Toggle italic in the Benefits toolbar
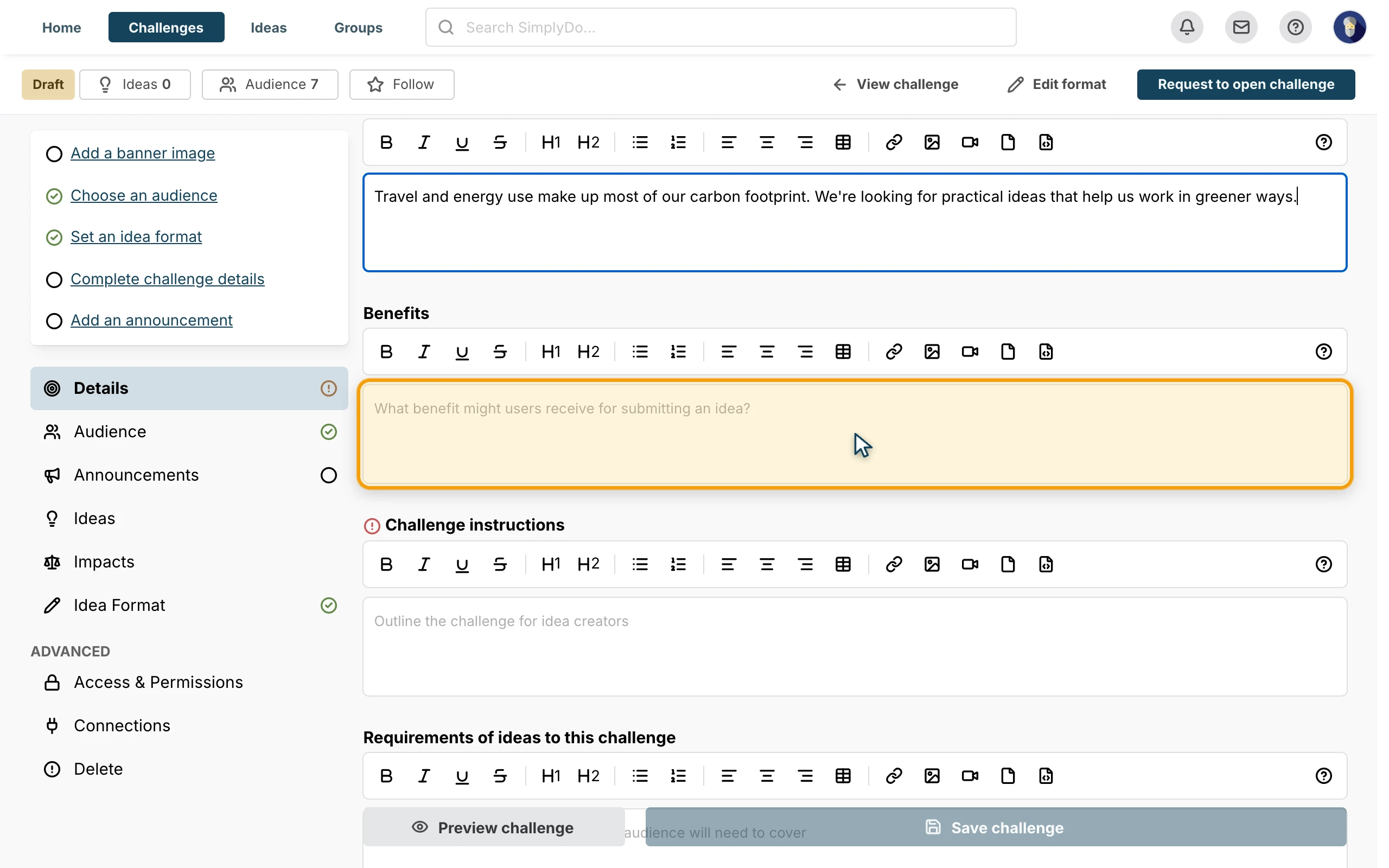 point(424,352)
